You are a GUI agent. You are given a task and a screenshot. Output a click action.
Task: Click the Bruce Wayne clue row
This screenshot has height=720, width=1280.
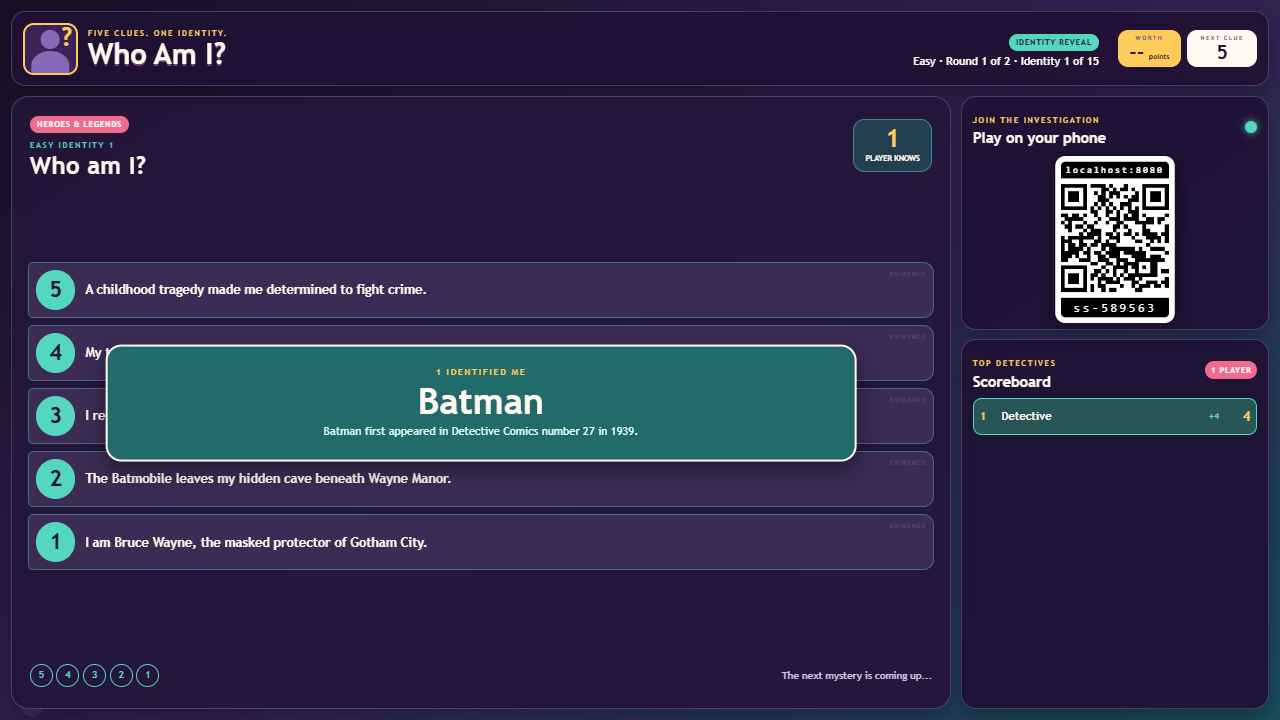[481, 542]
